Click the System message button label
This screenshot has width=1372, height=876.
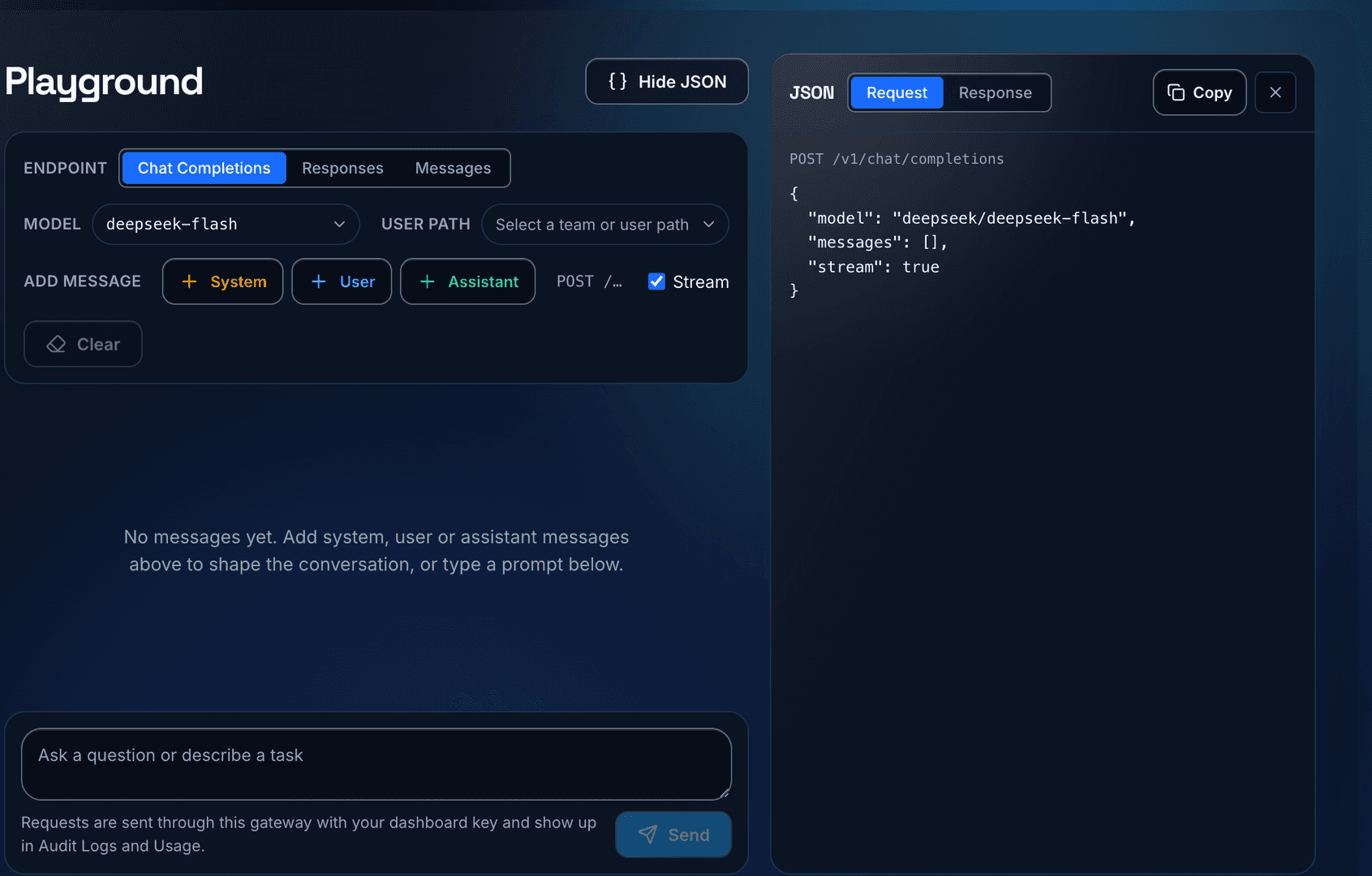pyautogui.click(x=239, y=281)
